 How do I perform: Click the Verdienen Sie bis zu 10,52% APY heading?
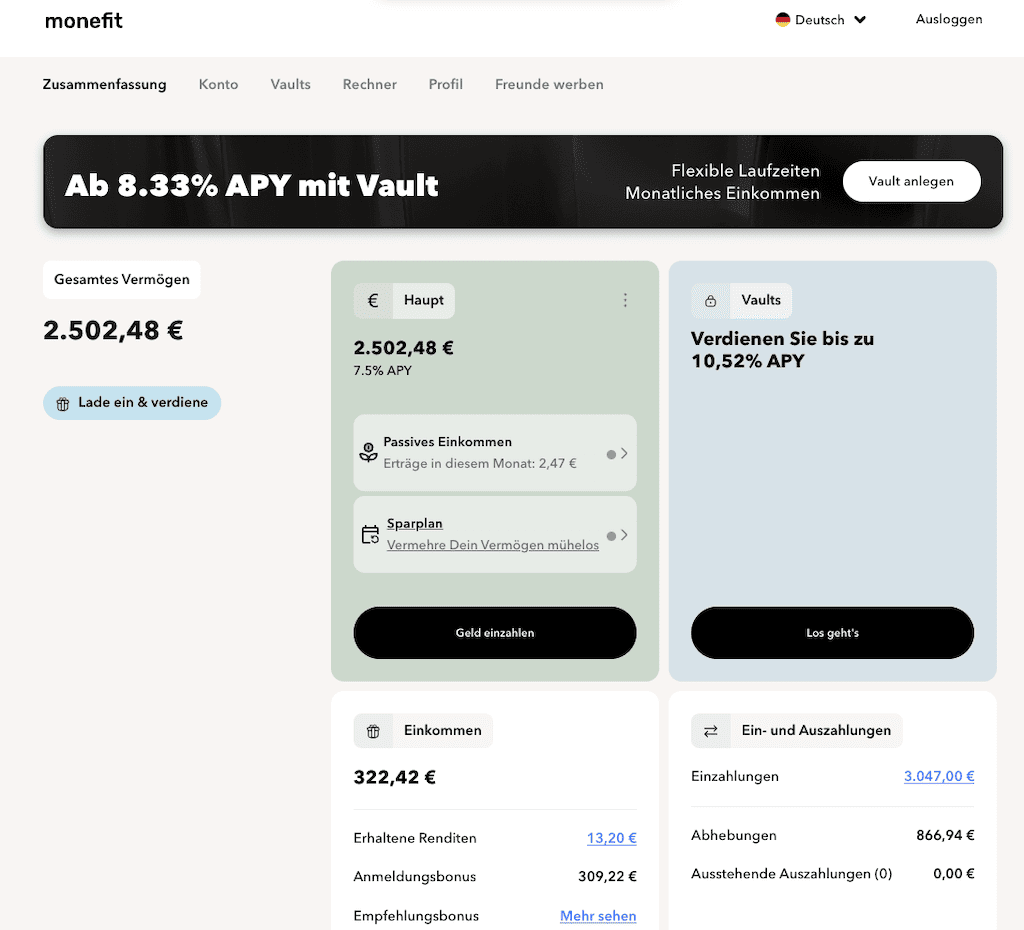click(x=782, y=350)
